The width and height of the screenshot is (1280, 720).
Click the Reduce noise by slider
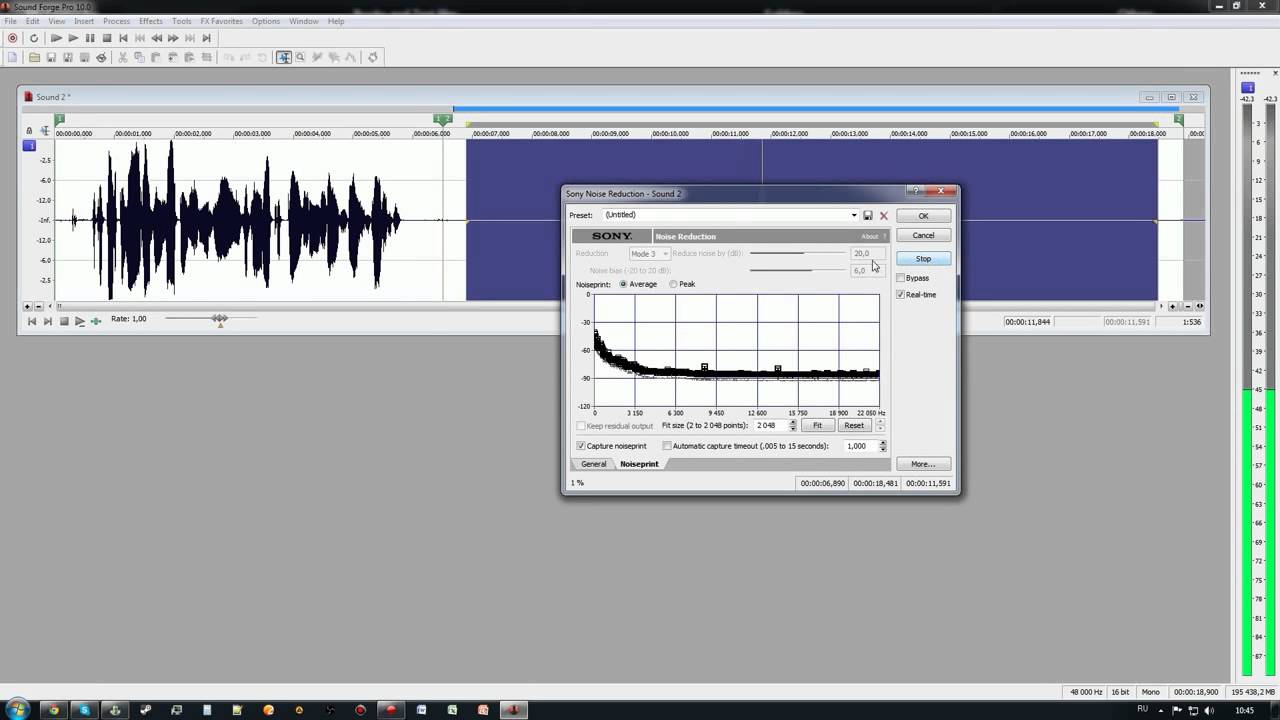pos(797,254)
